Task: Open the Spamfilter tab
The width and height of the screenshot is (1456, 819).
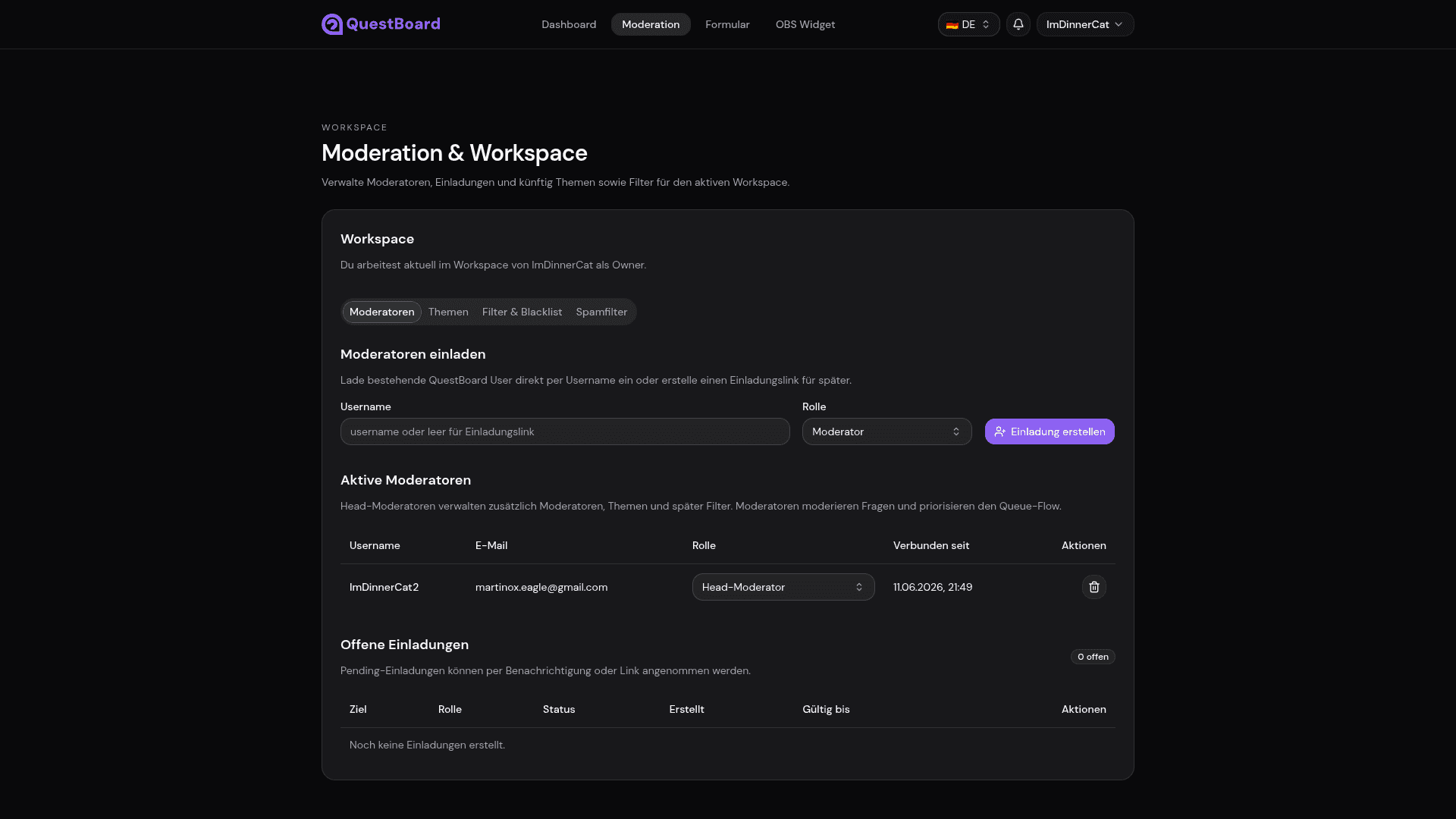Action: click(x=601, y=312)
